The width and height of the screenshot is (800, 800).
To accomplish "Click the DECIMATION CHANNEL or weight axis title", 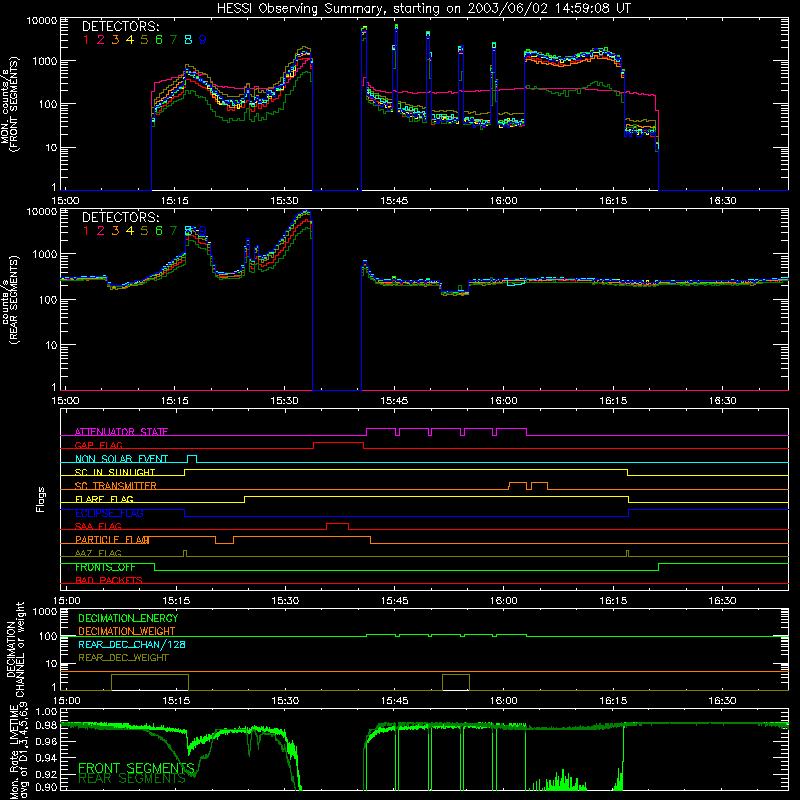I will tap(15, 649).
